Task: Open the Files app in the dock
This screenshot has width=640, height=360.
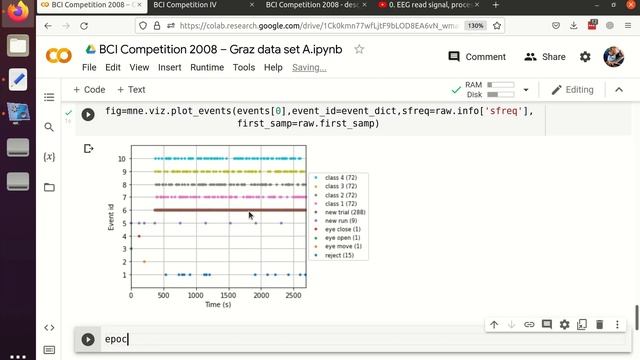Action: click(x=18, y=45)
